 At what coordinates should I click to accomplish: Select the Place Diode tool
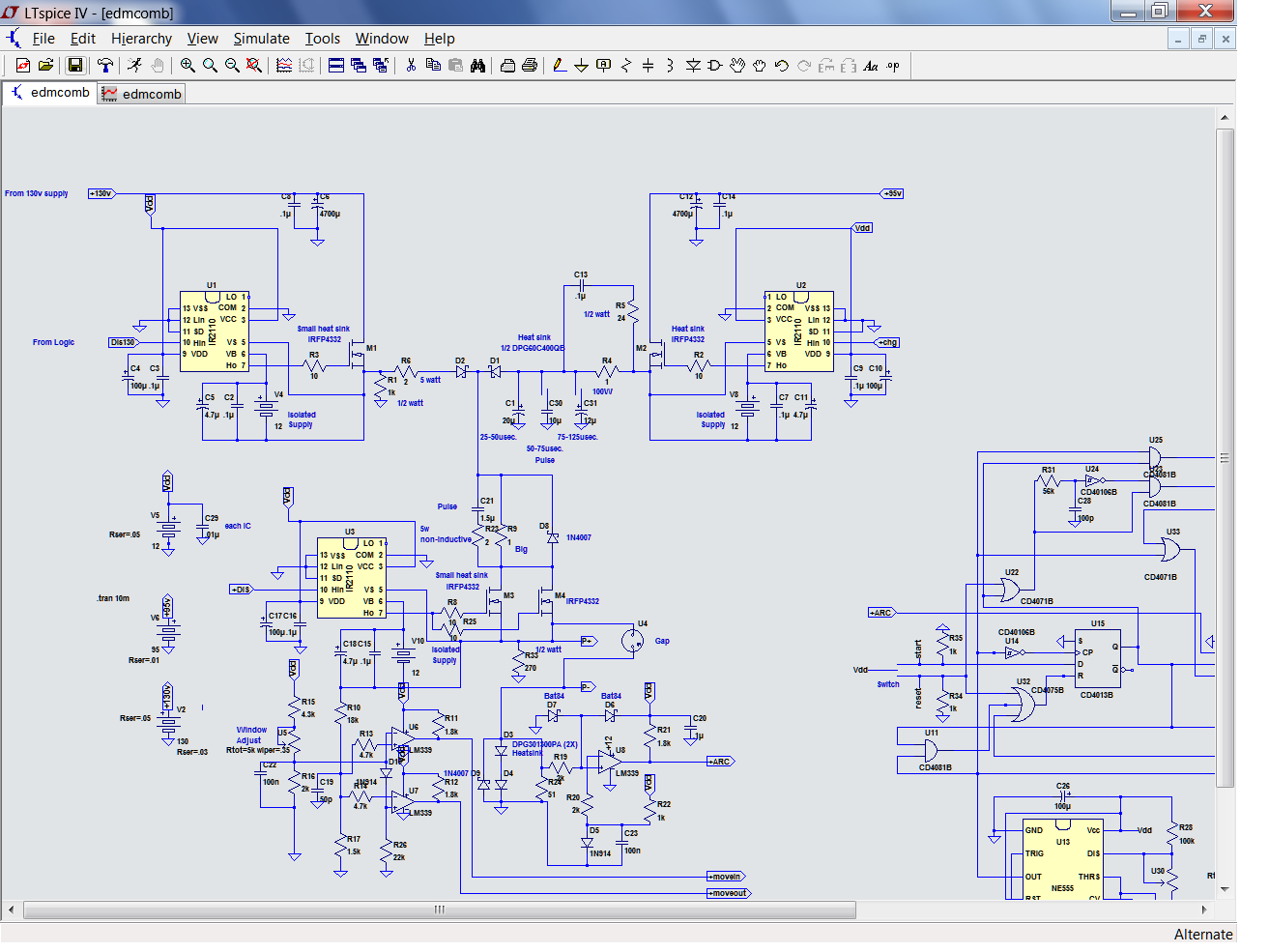[x=693, y=65]
